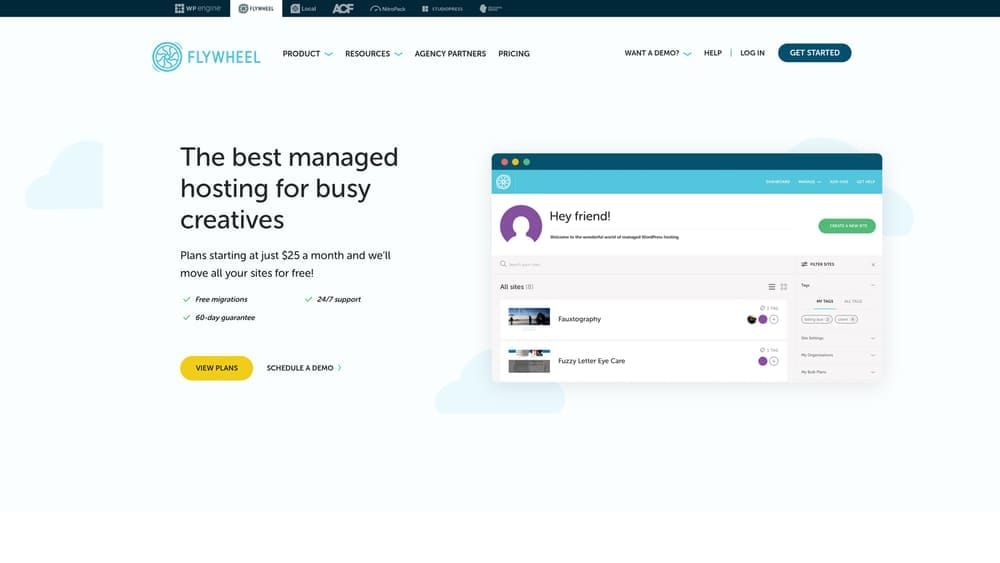Click Add-ons in the preview navbar
This screenshot has width=1000, height=563.
click(x=839, y=182)
